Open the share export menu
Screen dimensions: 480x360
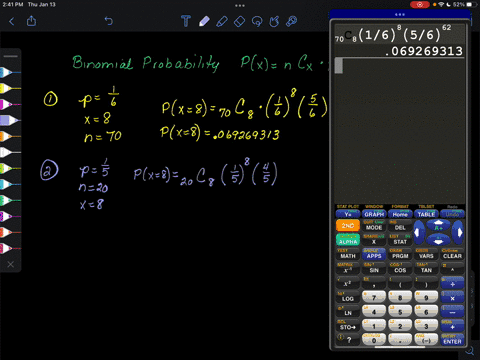pos(31,21)
